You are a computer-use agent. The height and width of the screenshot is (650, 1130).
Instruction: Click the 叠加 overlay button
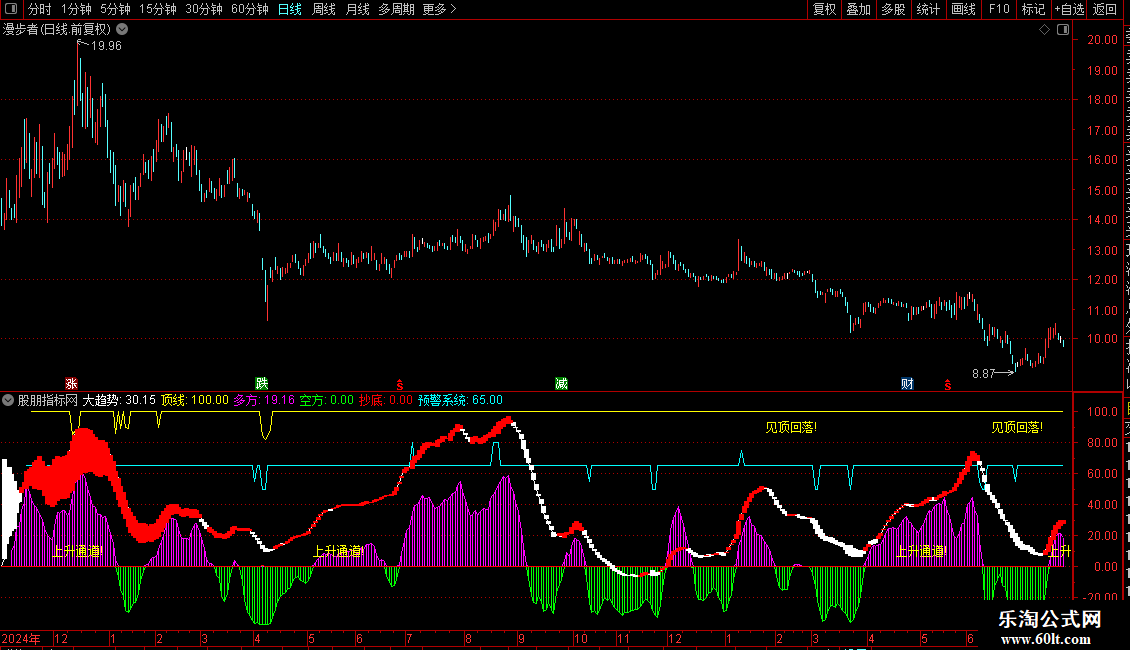point(859,9)
